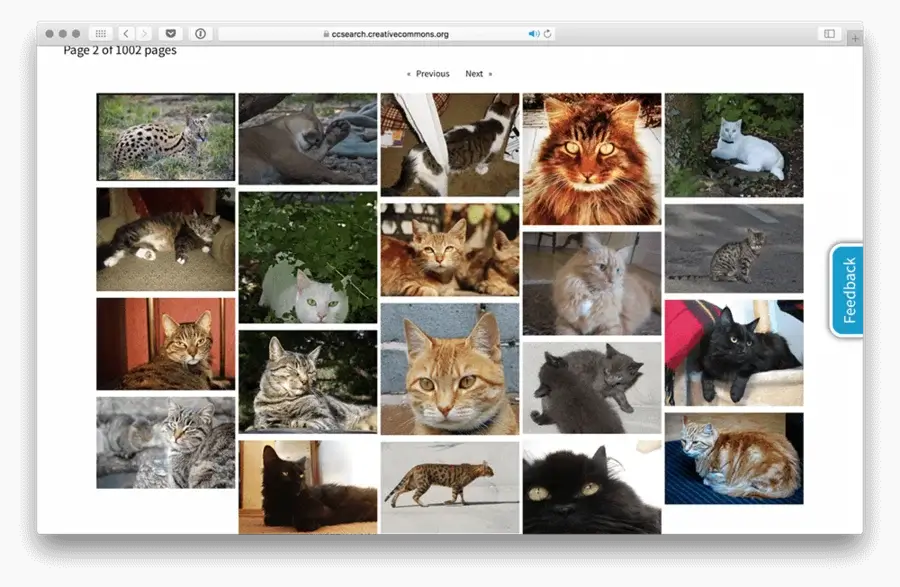This screenshot has height=587, width=900.
Task: Go to the Next results page
Action: [x=476, y=74]
